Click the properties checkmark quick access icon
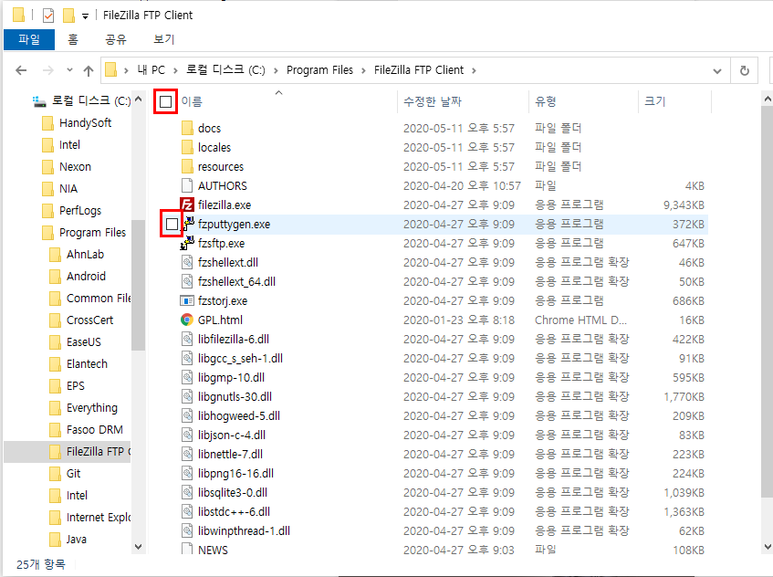 click(x=48, y=15)
